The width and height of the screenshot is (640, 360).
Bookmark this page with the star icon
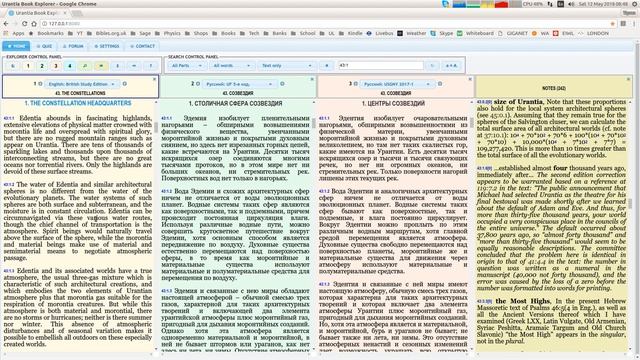pos(612,24)
